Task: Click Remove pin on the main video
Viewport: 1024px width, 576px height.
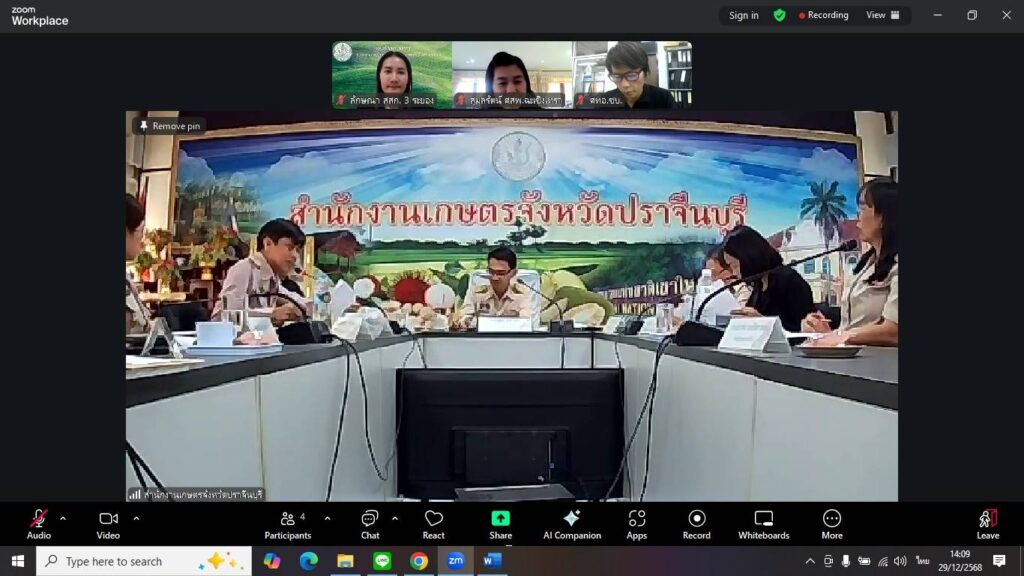Action: (x=169, y=126)
